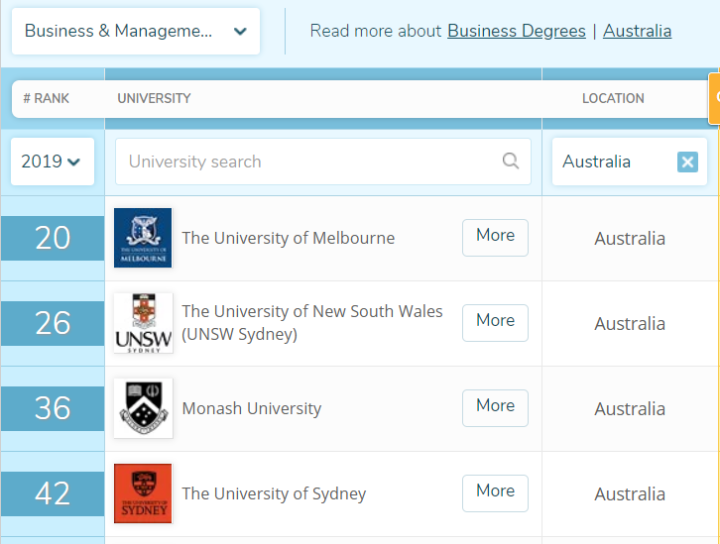Click rank number 26
Screen dimensions: 720x544
(52, 323)
